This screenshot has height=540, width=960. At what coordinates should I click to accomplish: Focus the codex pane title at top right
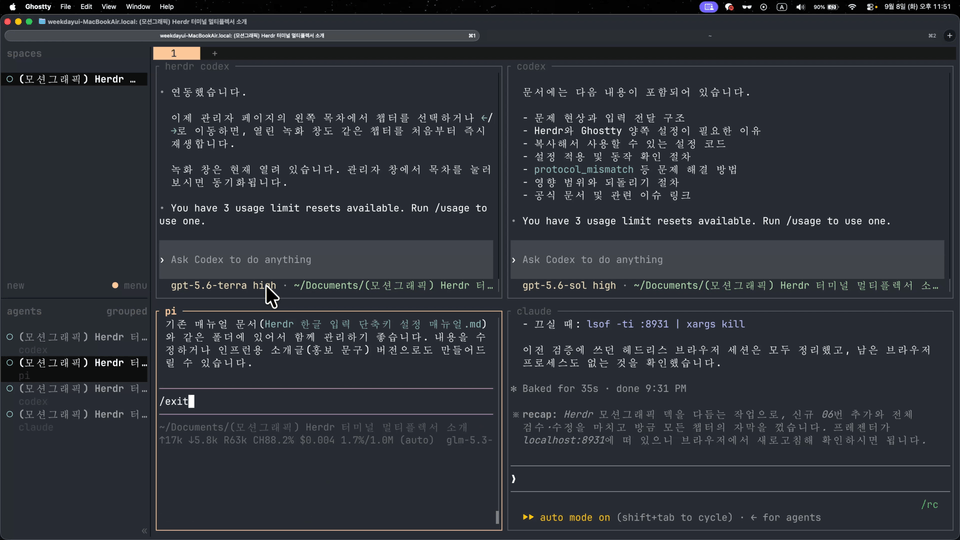click(531, 66)
